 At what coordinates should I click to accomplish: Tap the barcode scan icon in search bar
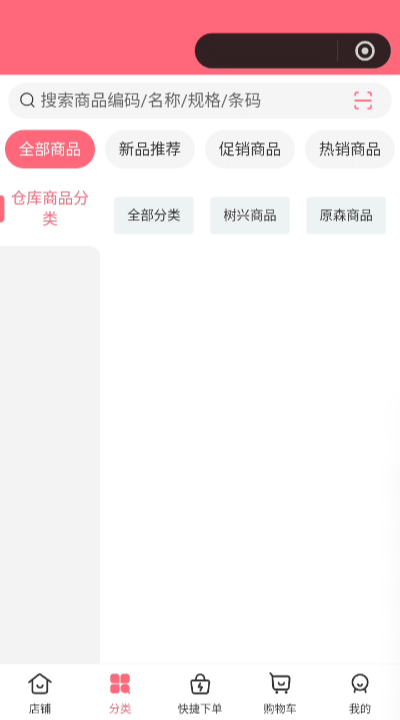pos(363,100)
